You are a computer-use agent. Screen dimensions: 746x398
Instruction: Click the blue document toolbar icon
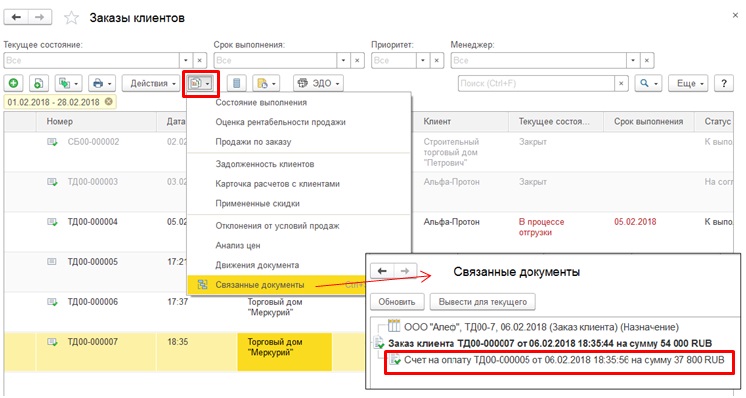pyautogui.click(x=236, y=83)
